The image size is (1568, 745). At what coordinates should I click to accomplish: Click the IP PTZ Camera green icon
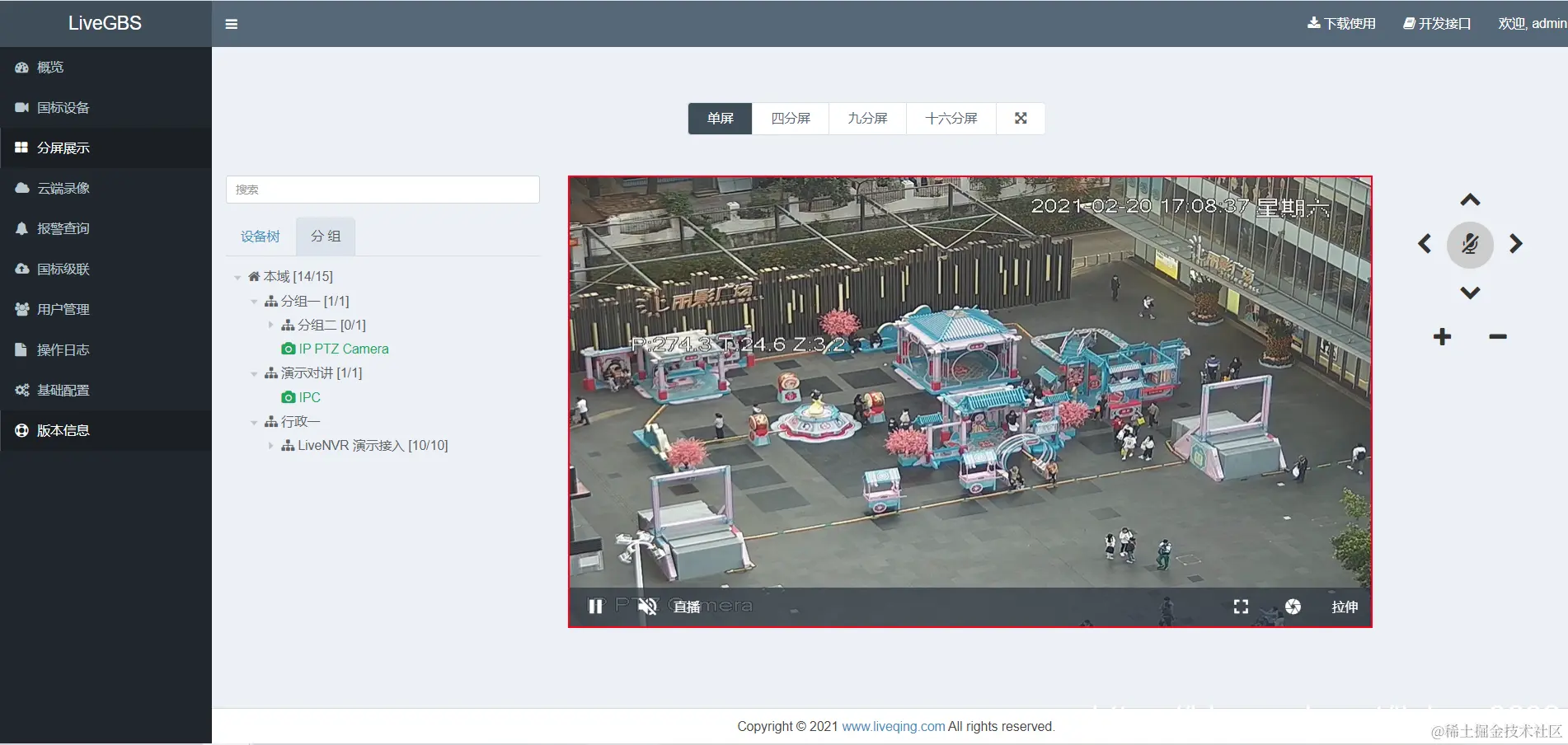click(x=289, y=349)
